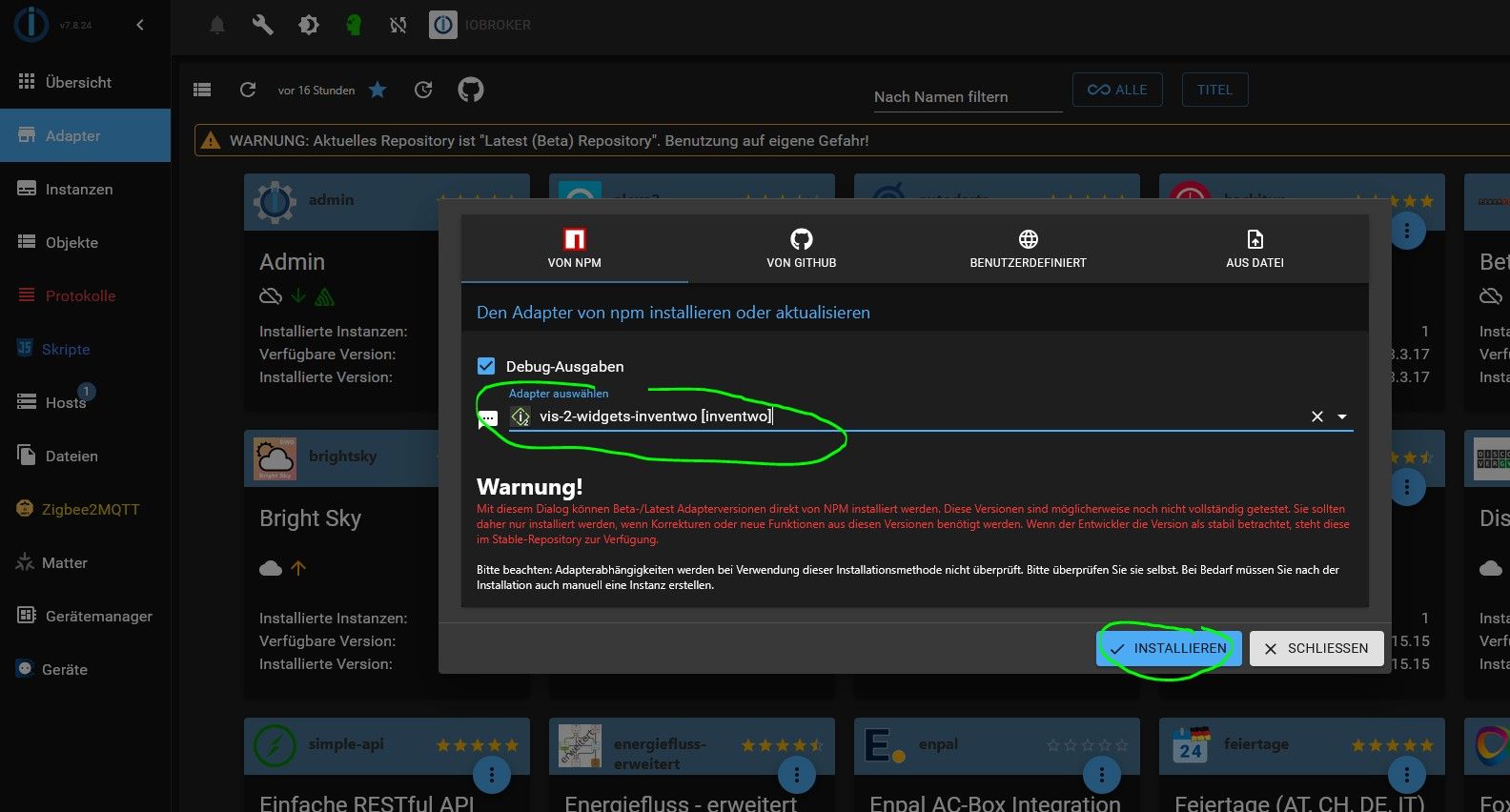Image resolution: width=1510 pixels, height=812 pixels.
Task: Open Objekte in sidebar
Action: (85, 242)
